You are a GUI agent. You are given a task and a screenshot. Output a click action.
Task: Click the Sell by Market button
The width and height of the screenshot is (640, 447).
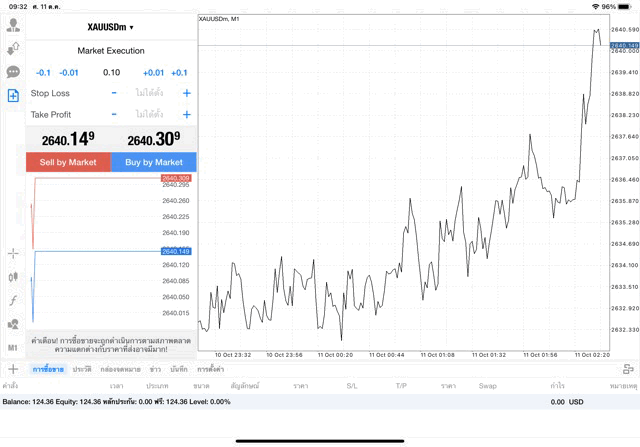(x=68, y=162)
